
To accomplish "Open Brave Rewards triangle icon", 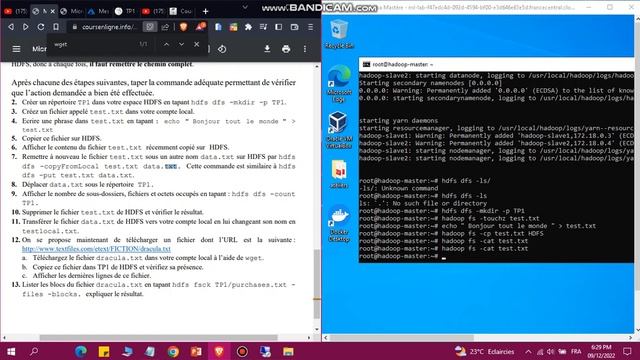I will click(200, 27).
